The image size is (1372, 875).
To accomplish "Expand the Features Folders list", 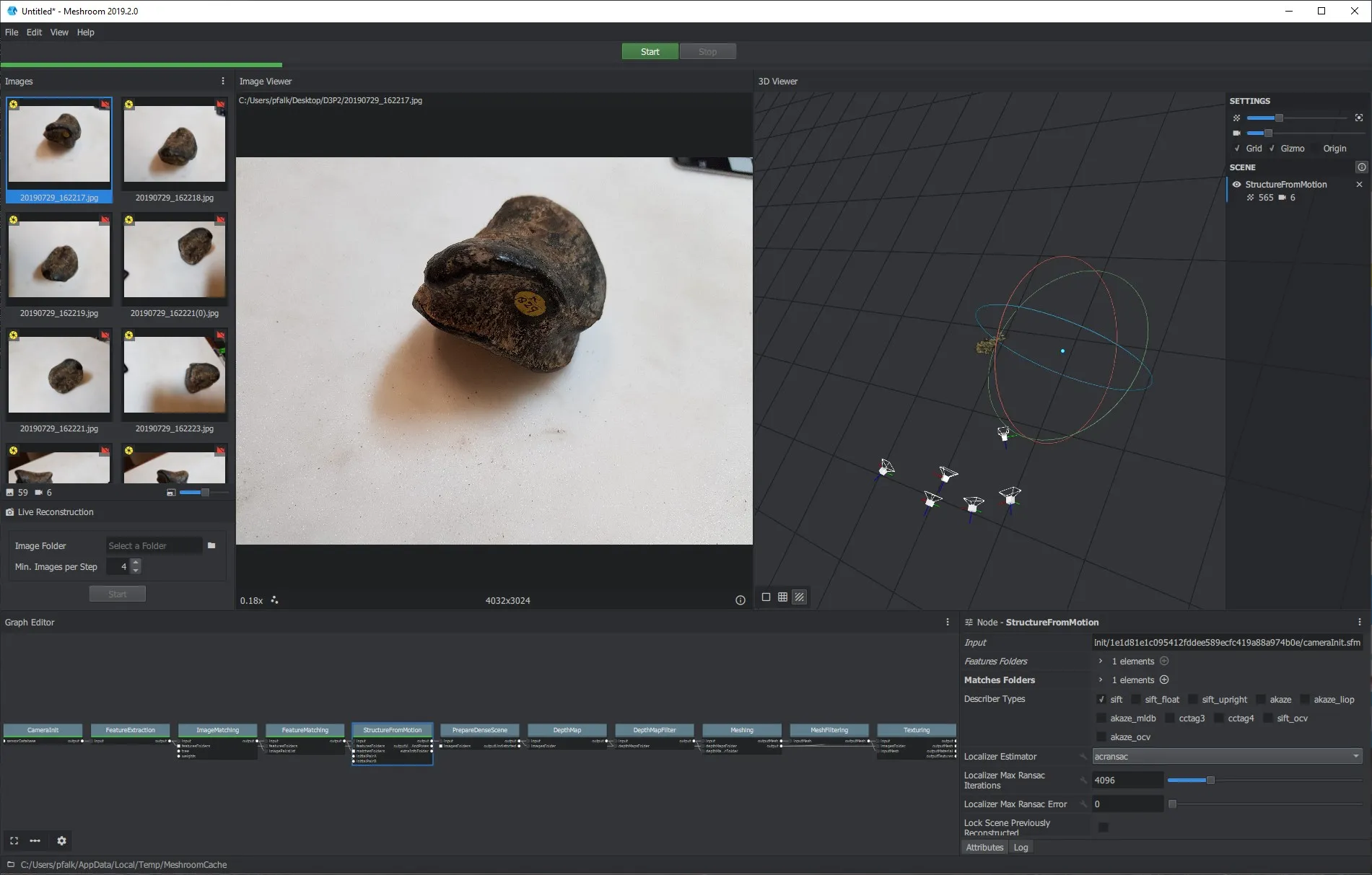I will tap(1100, 661).
